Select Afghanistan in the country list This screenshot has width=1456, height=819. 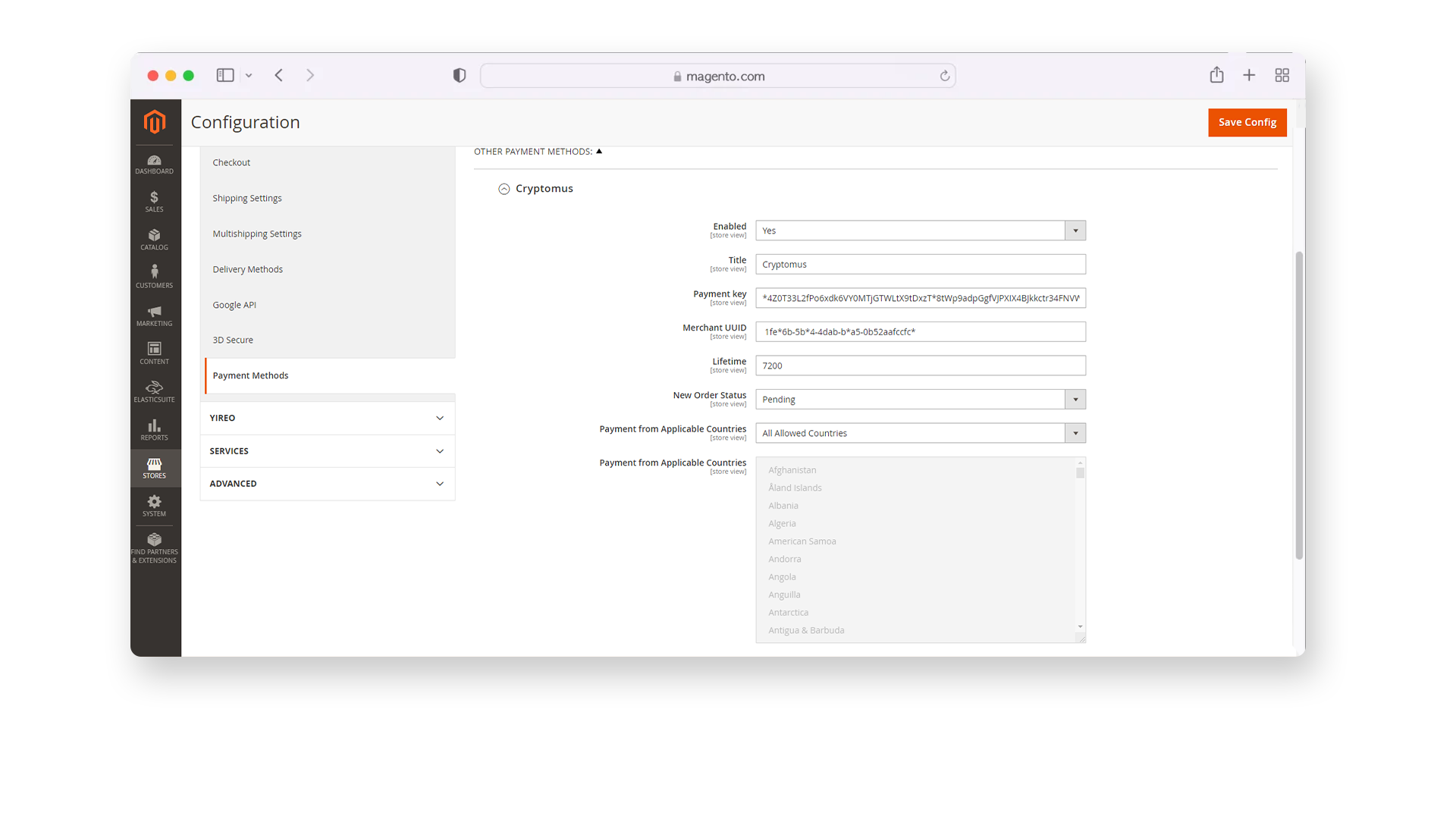tap(792, 470)
